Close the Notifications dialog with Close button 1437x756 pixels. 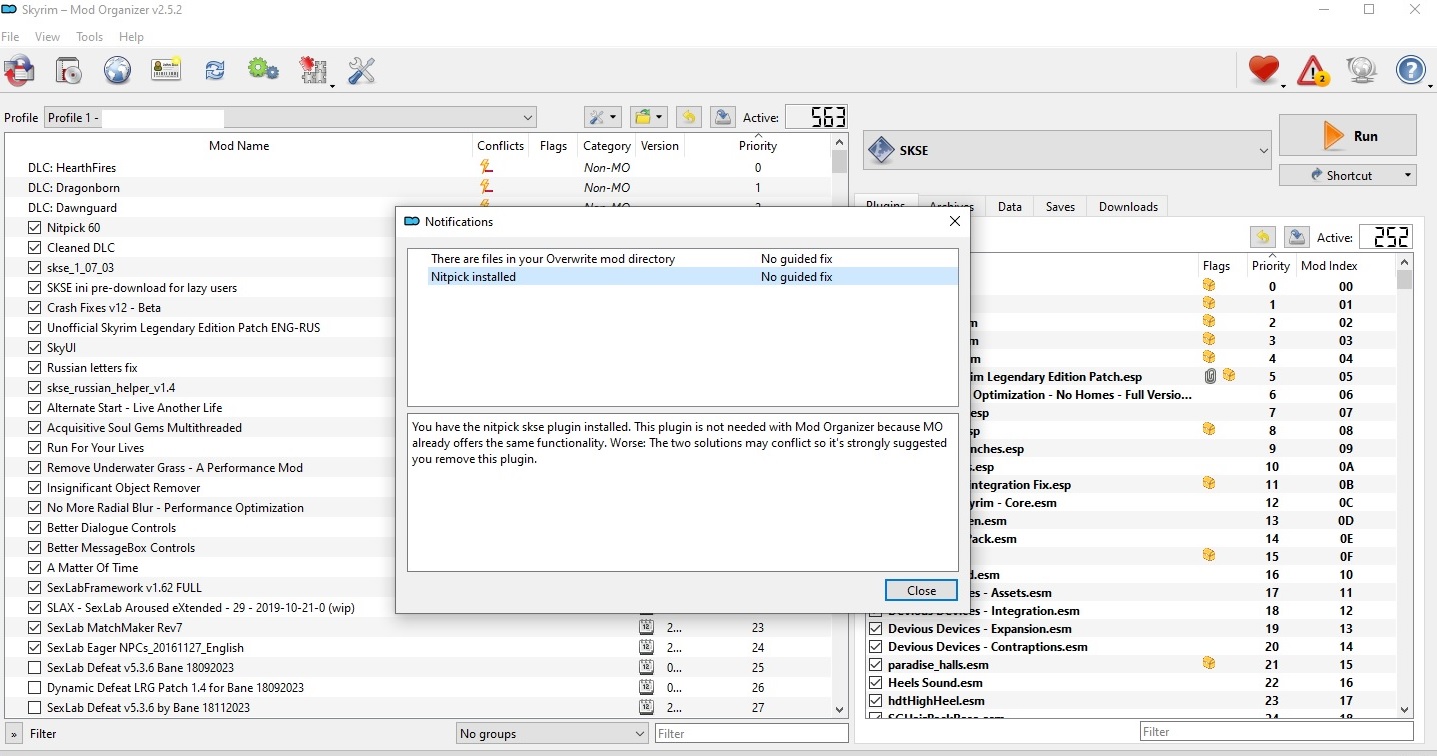pyautogui.click(x=921, y=591)
